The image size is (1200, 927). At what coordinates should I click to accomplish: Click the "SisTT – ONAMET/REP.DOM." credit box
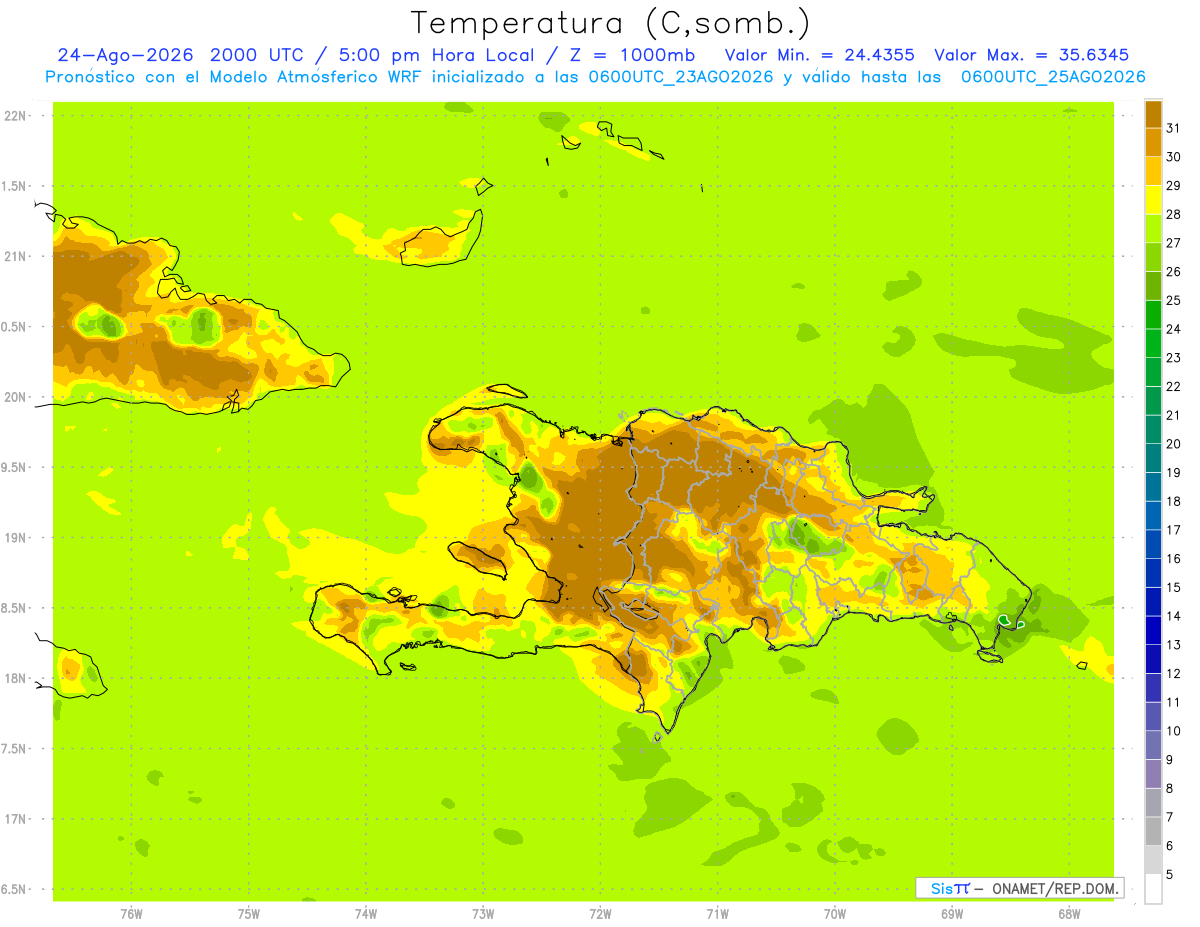1019,888
